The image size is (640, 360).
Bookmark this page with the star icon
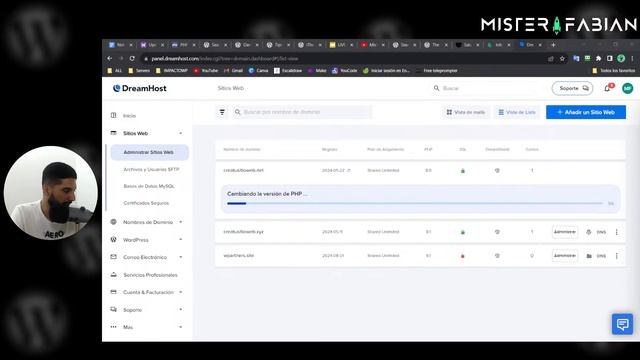(562, 59)
